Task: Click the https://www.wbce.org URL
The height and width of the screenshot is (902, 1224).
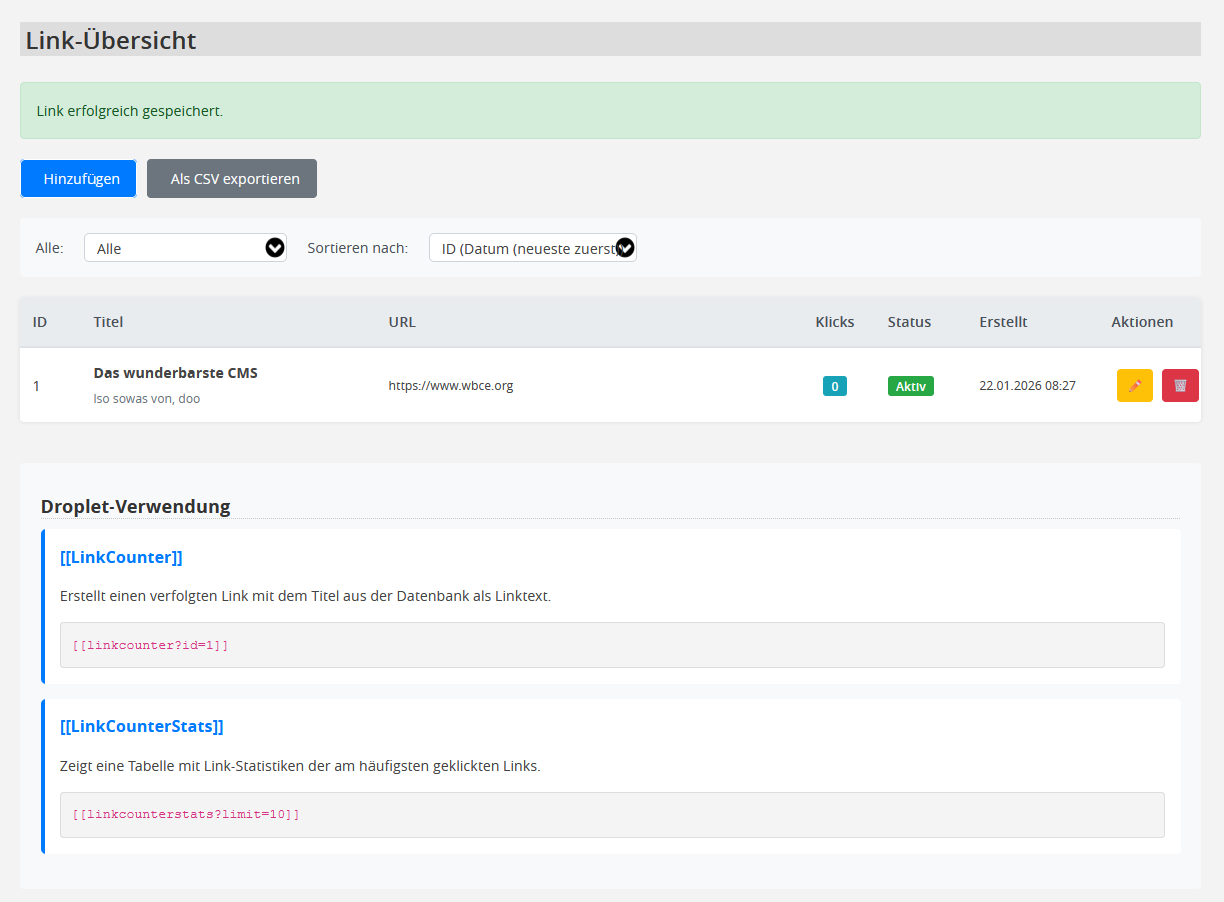Action: (x=450, y=385)
